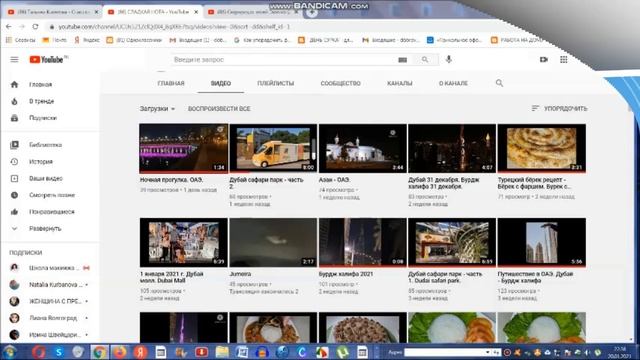
Task: Open the Дубай 31 декабря video thumbnail
Action: tap(452, 149)
